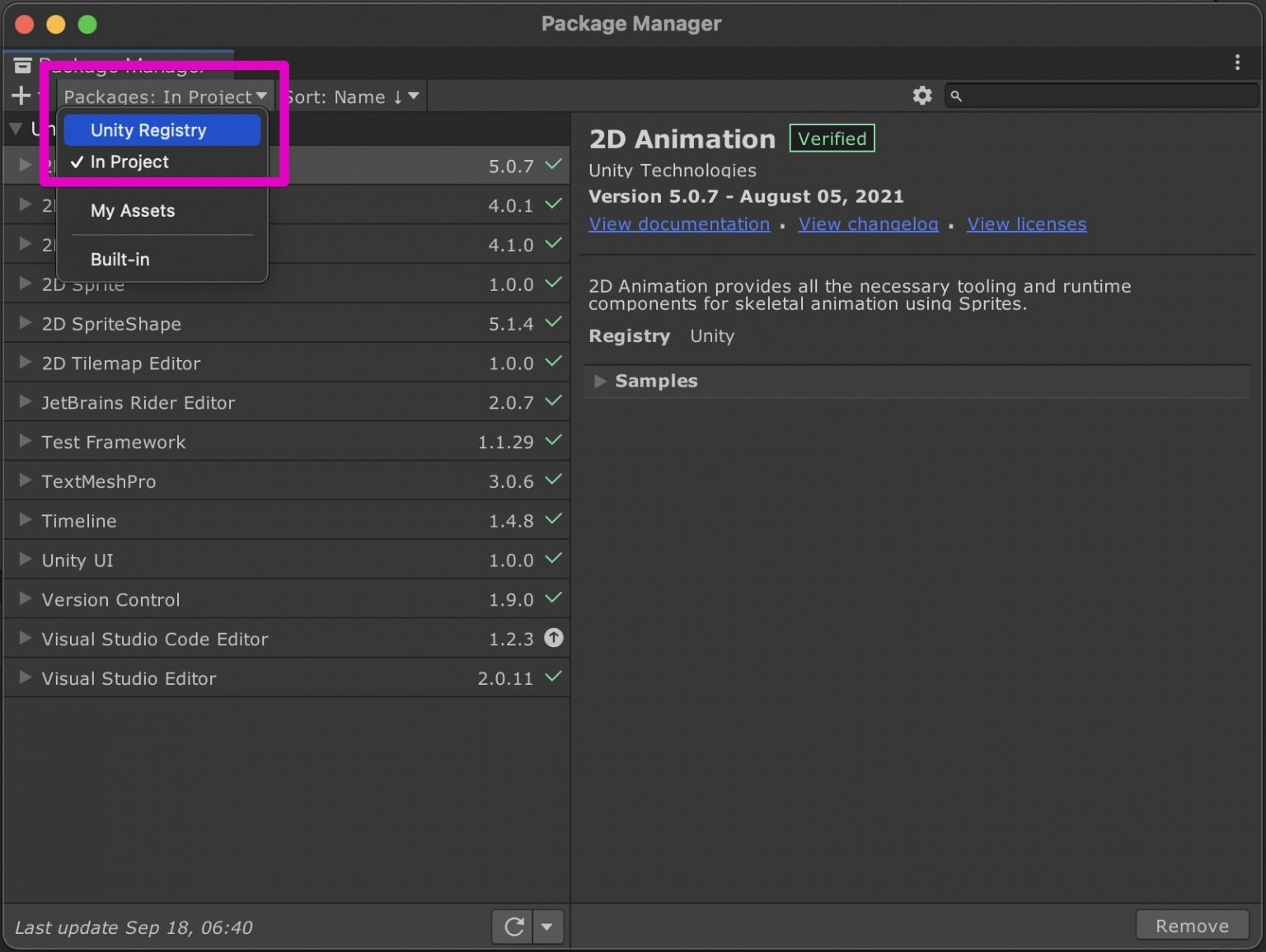The image size is (1266, 952).
Task: Select My Assets from the filter menu
Action: pyautogui.click(x=133, y=211)
